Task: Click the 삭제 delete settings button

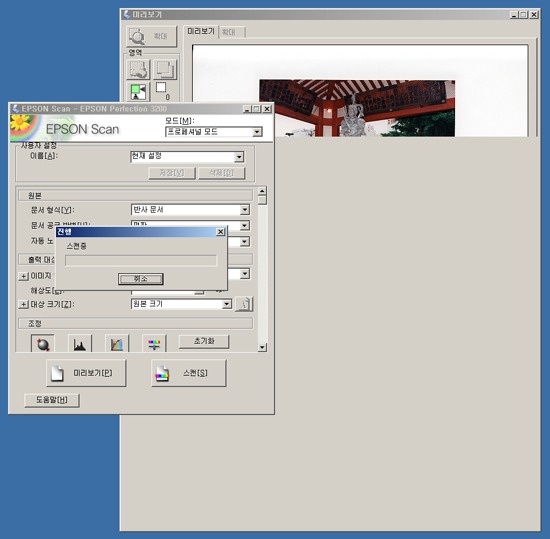Action: [221, 173]
